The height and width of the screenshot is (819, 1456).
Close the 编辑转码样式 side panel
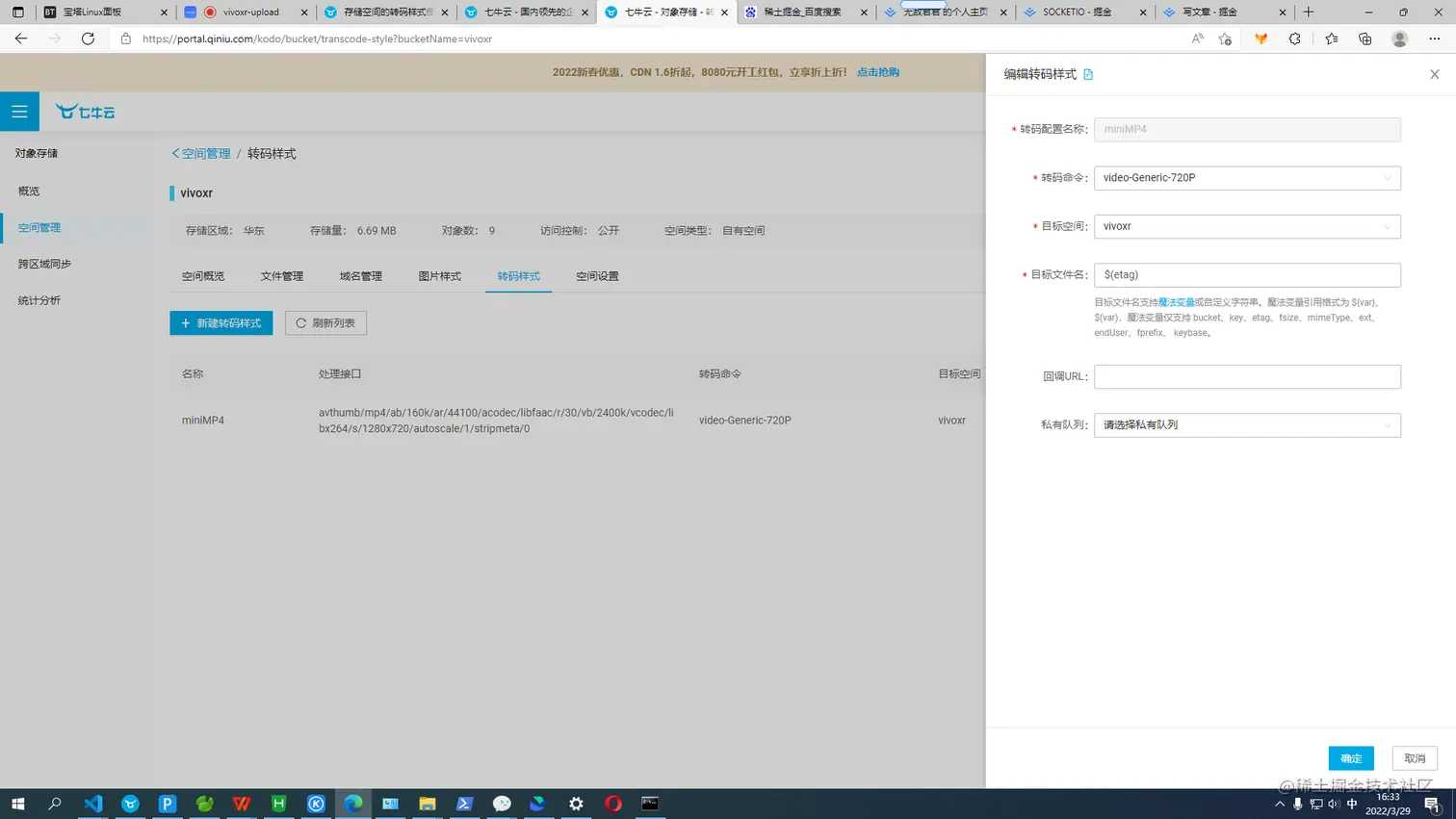tap(1434, 74)
